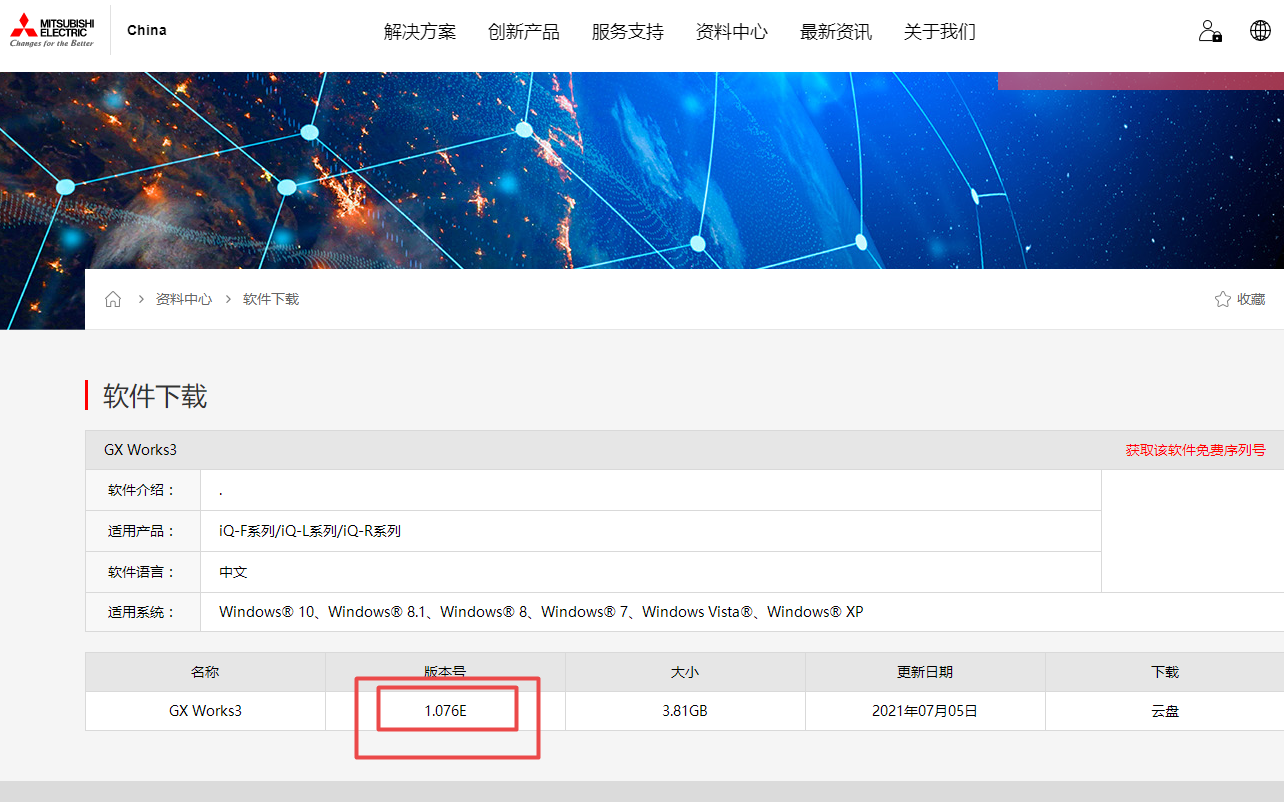Click the 更新日期 column header

click(x=925, y=672)
